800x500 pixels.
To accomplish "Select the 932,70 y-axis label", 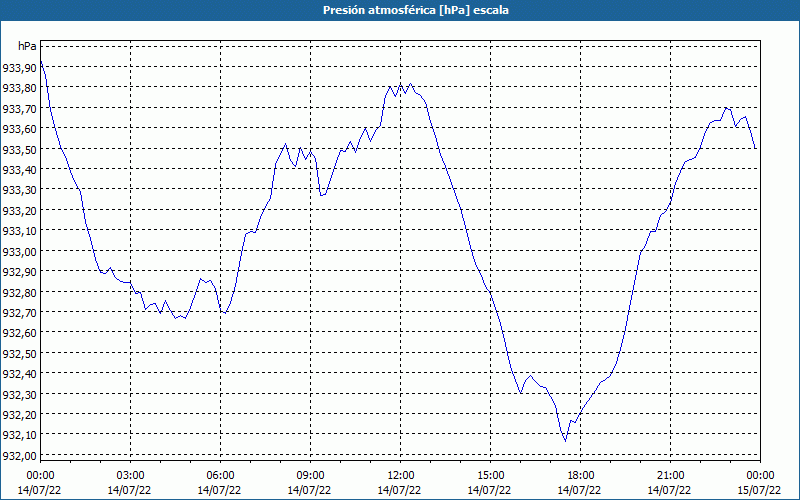I will point(19,312).
